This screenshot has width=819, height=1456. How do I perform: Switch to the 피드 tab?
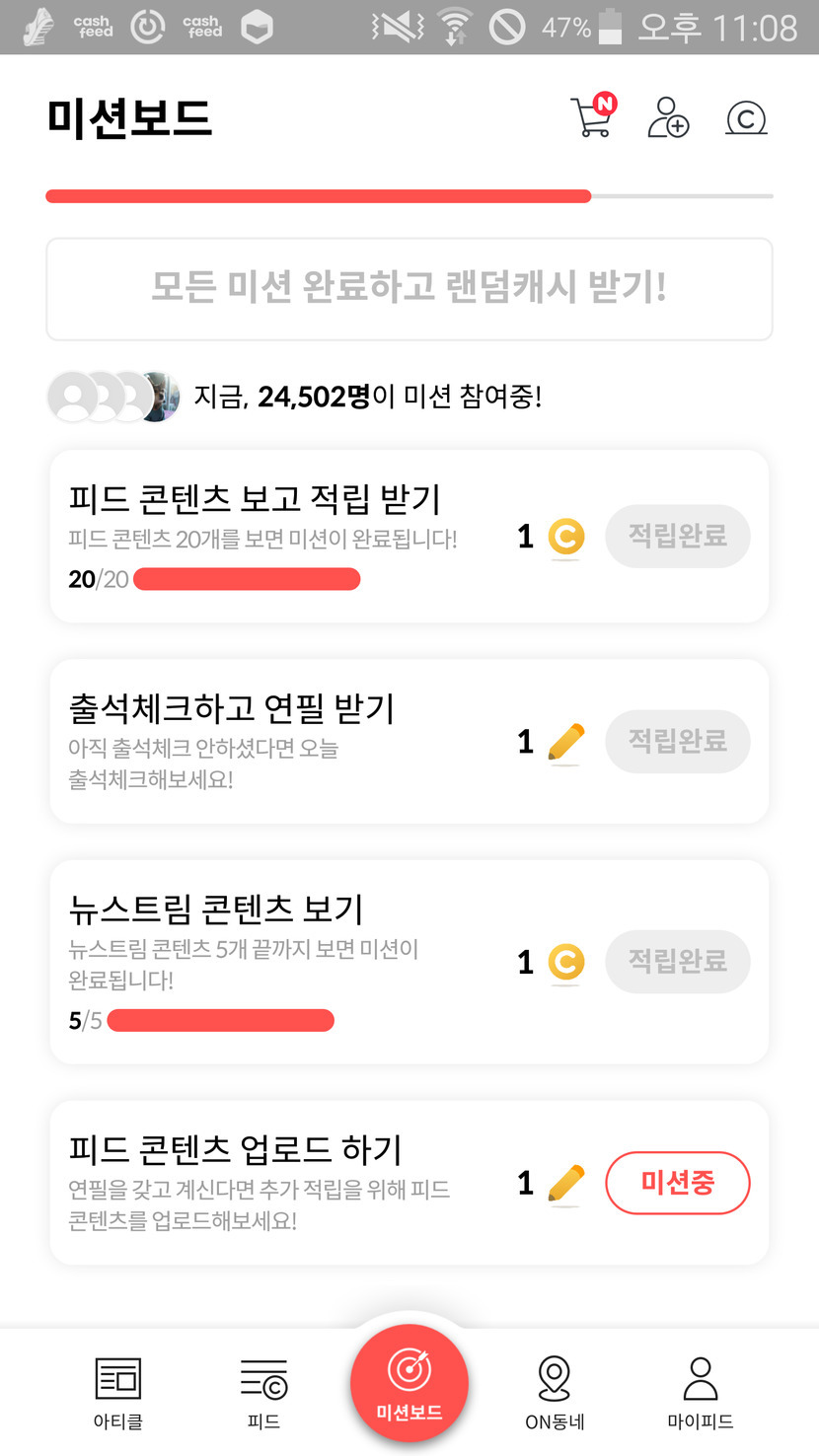[x=263, y=1391]
